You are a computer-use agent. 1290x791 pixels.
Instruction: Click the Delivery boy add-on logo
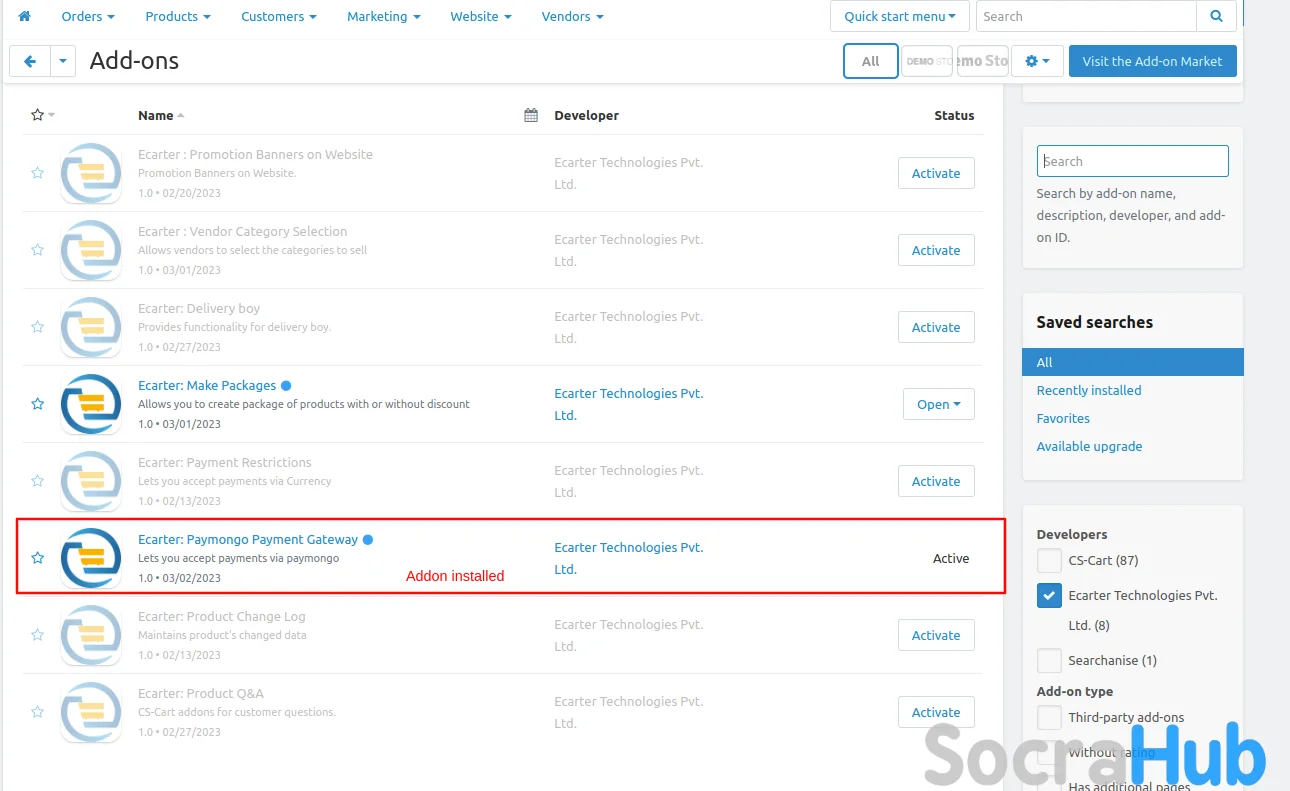(91, 327)
